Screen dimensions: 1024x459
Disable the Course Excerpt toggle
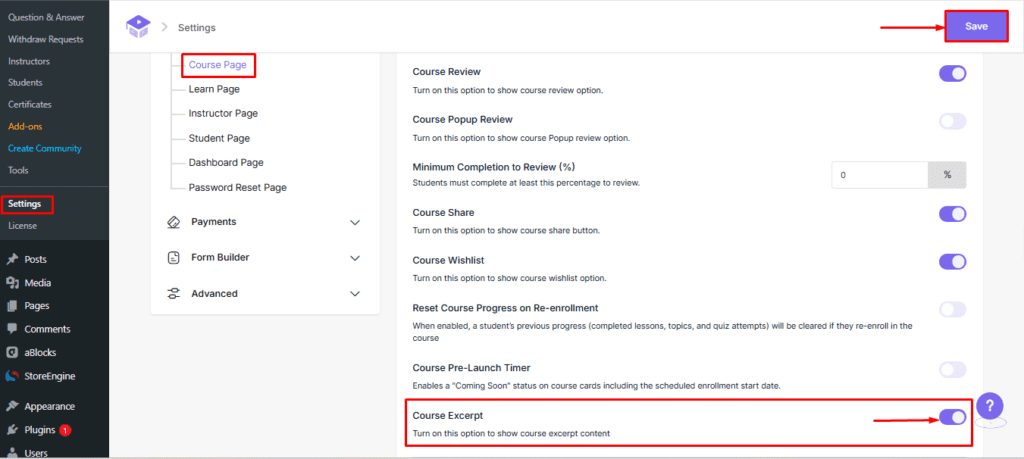click(x=952, y=417)
